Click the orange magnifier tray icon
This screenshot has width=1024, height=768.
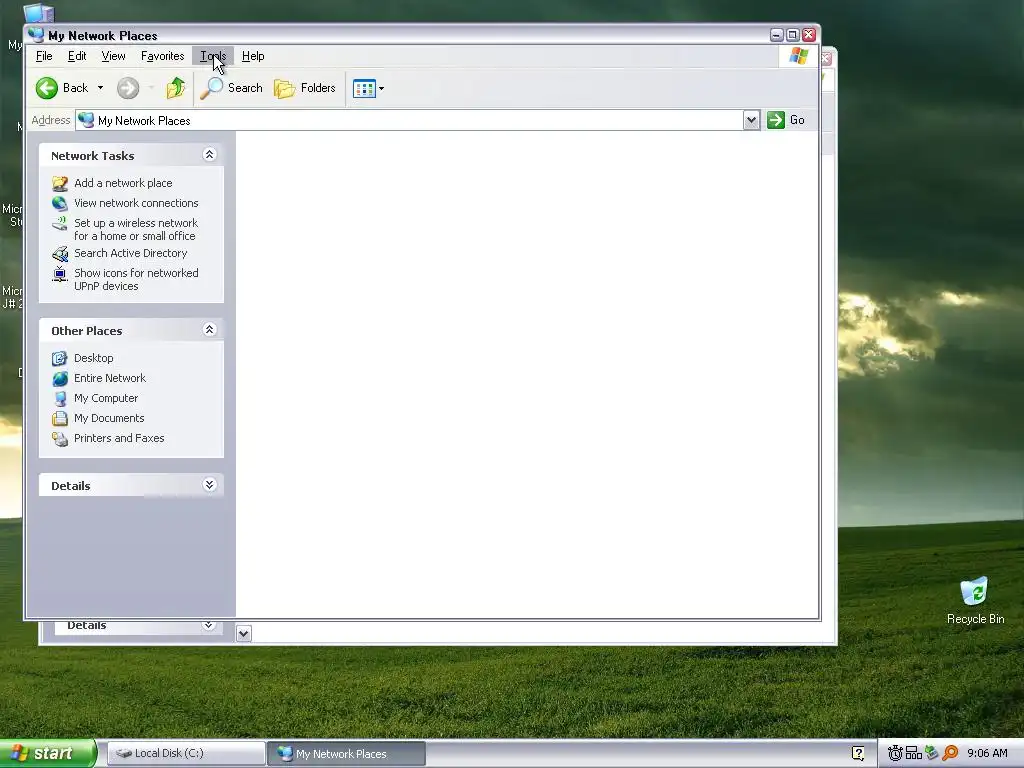pyautogui.click(x=950, y=753)
